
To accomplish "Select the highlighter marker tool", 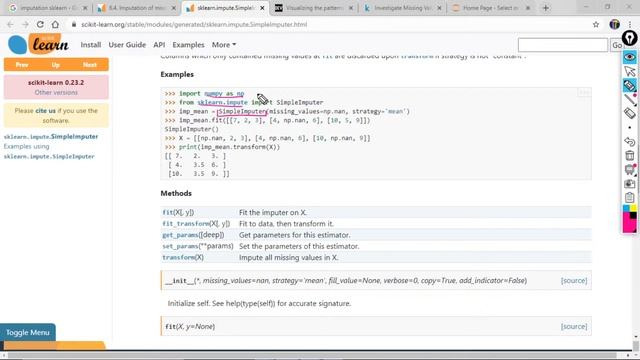I will point(629,85).
